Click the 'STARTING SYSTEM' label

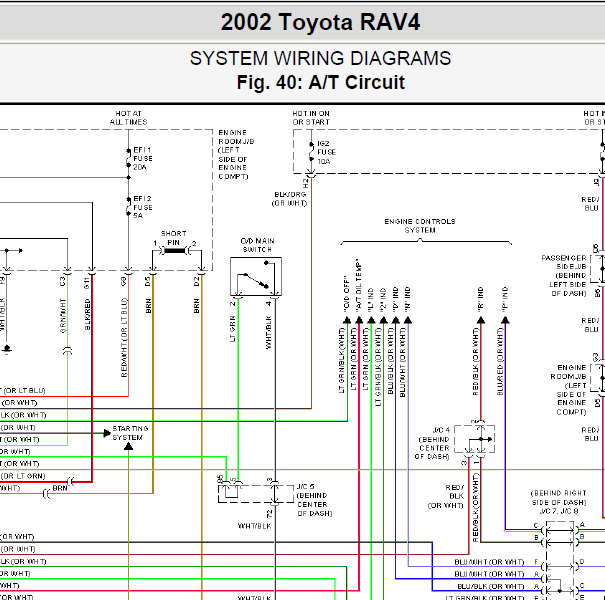[x=130, y=433]
